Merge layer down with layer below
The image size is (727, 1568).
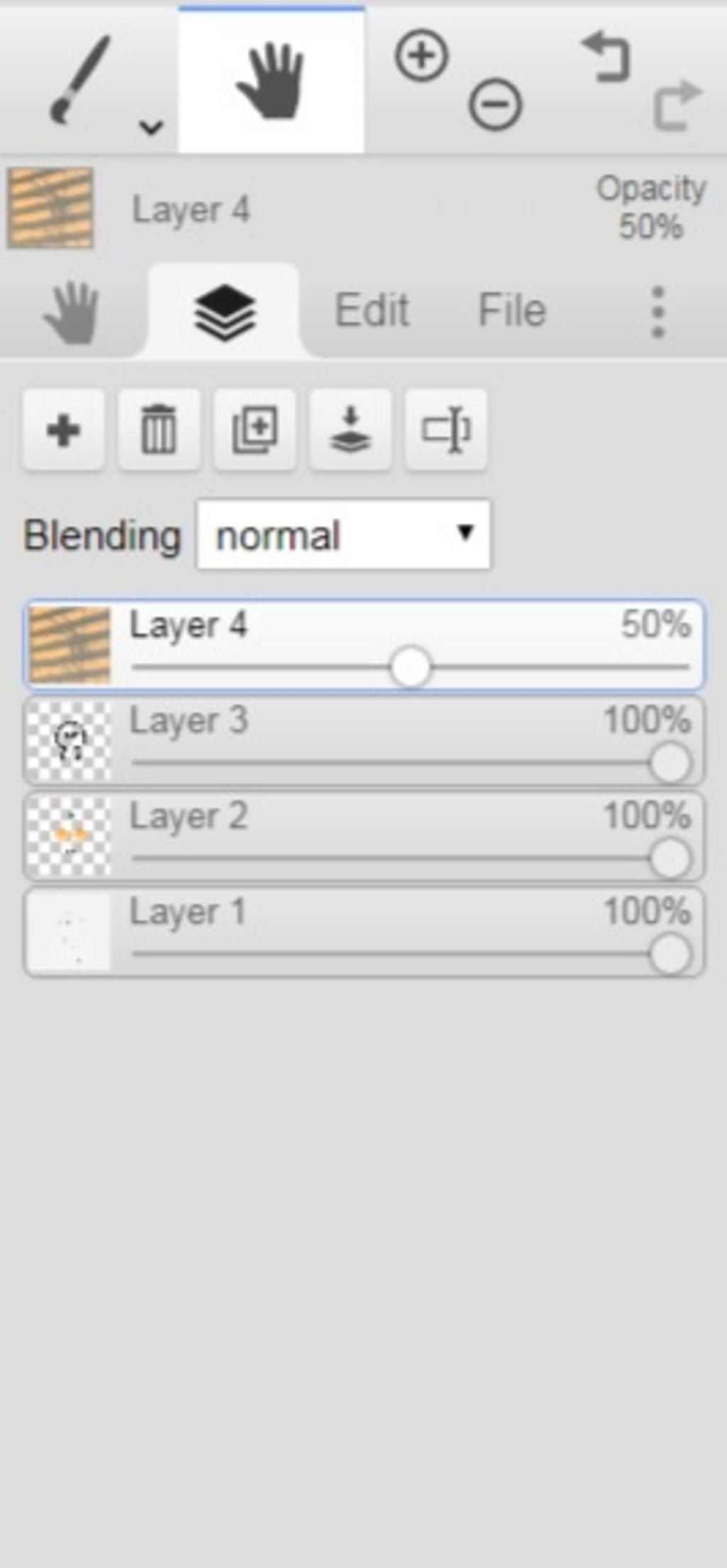tap(350, 430)
